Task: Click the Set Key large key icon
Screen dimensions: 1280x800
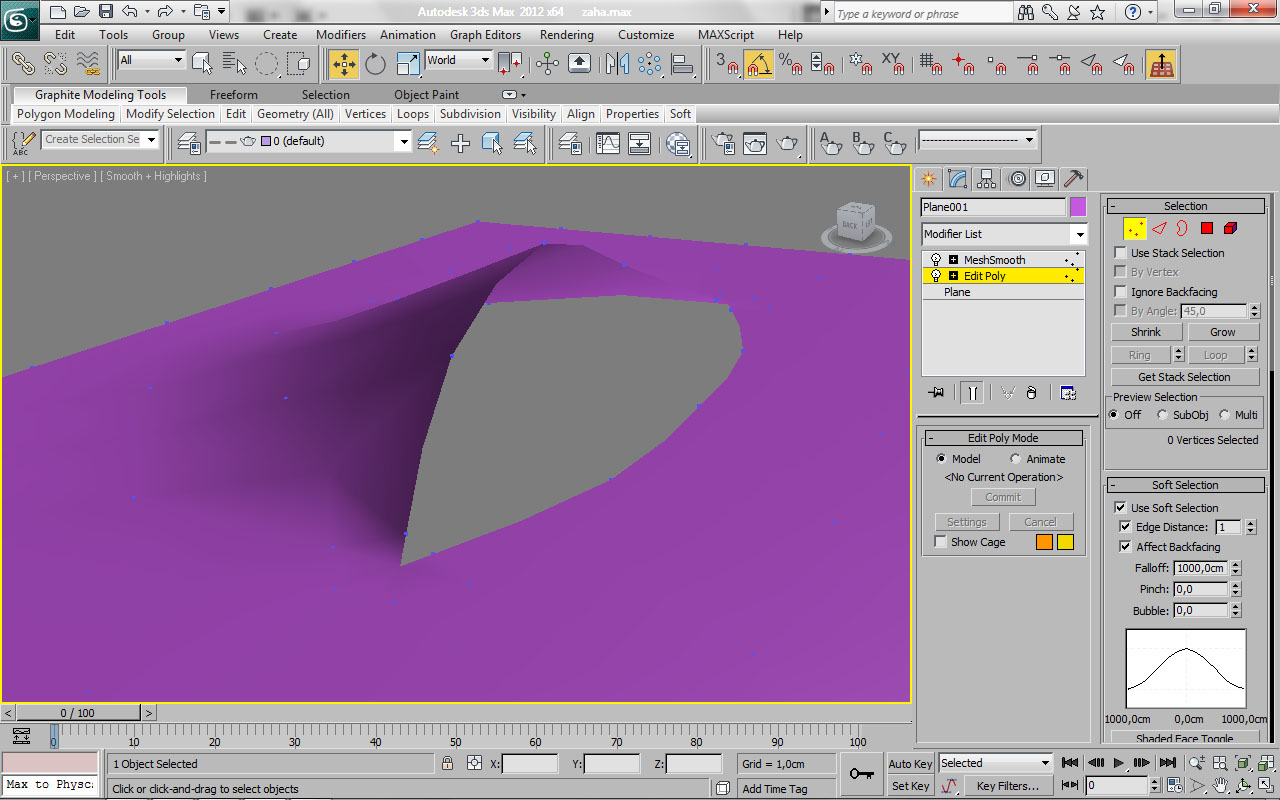Action: 861,774
